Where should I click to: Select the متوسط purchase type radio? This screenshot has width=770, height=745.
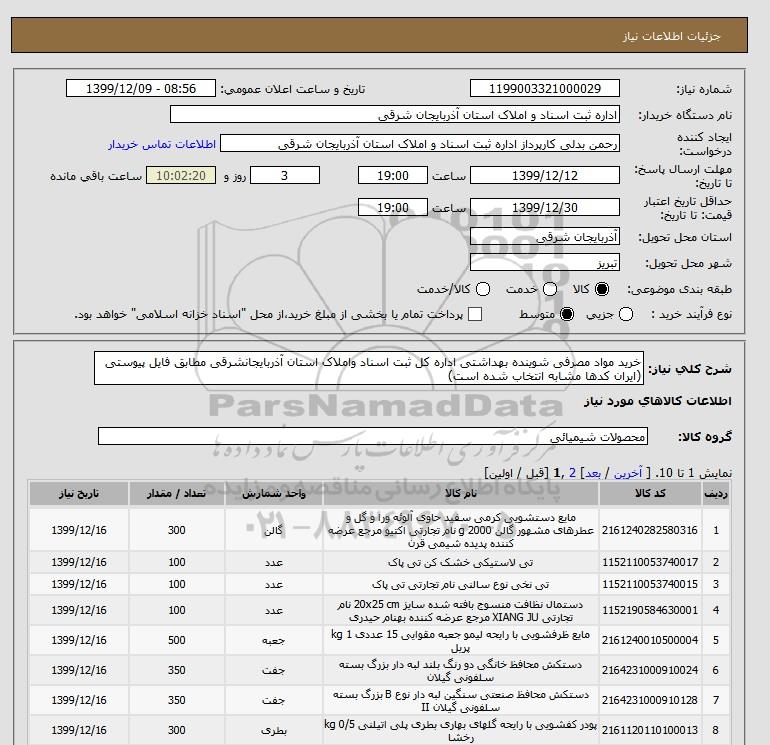567,314
